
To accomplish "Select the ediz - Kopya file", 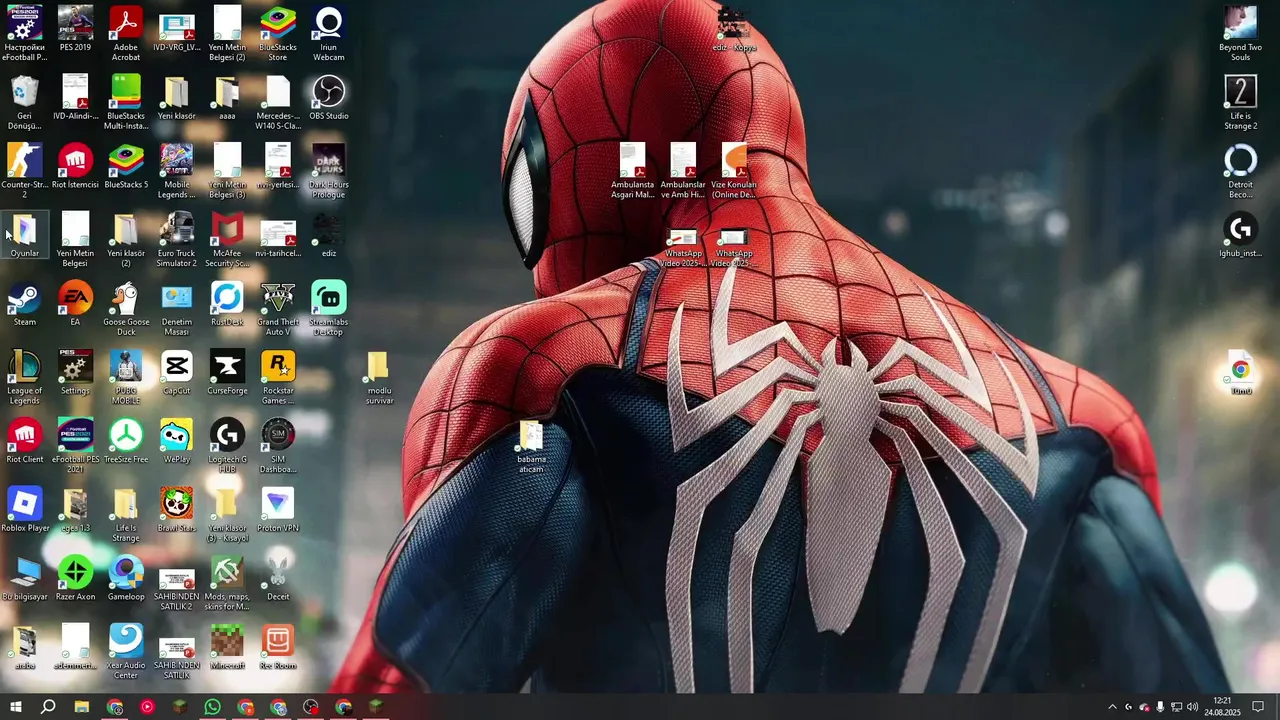I will tap(734, 29).
